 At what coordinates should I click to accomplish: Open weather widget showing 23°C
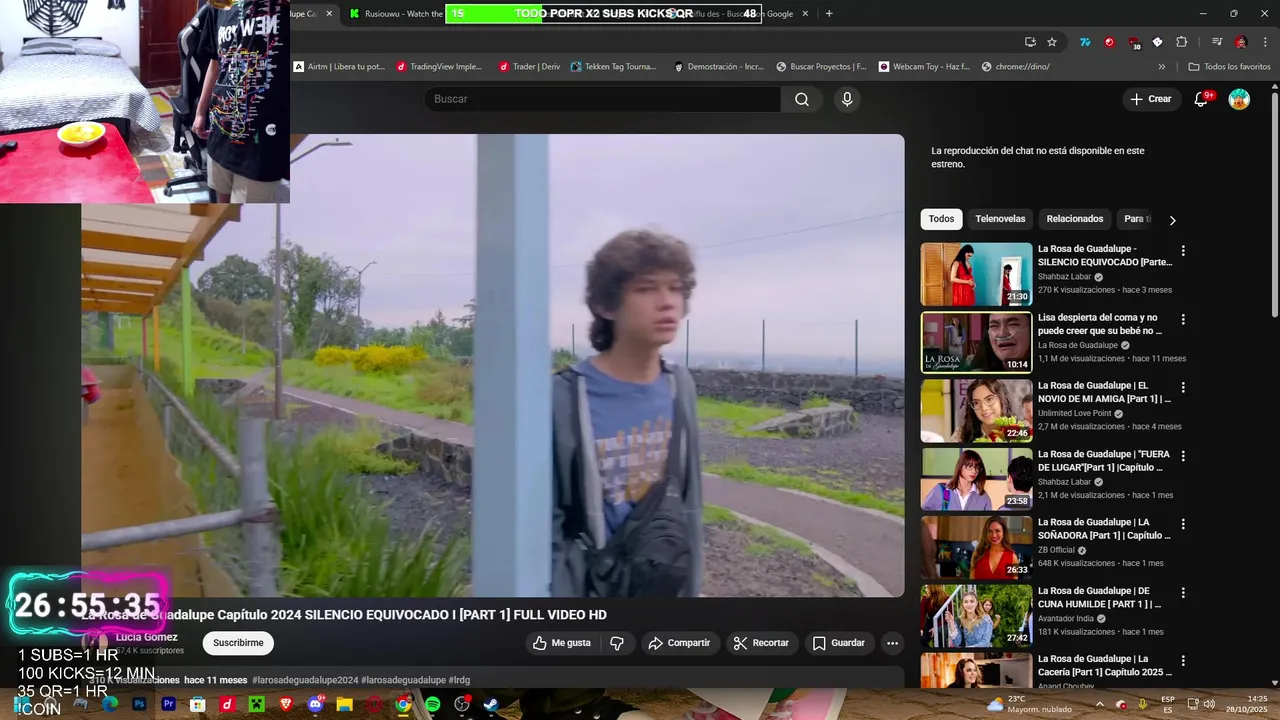pyautogui.click(x=1028, y=704)
